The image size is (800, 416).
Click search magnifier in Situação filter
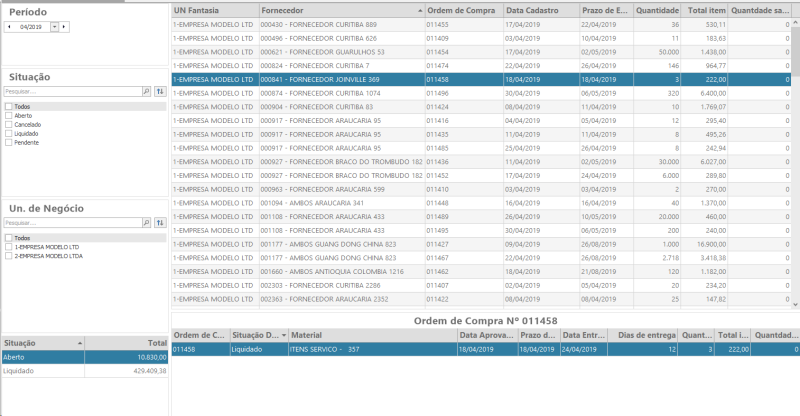(x=146, y=91)
